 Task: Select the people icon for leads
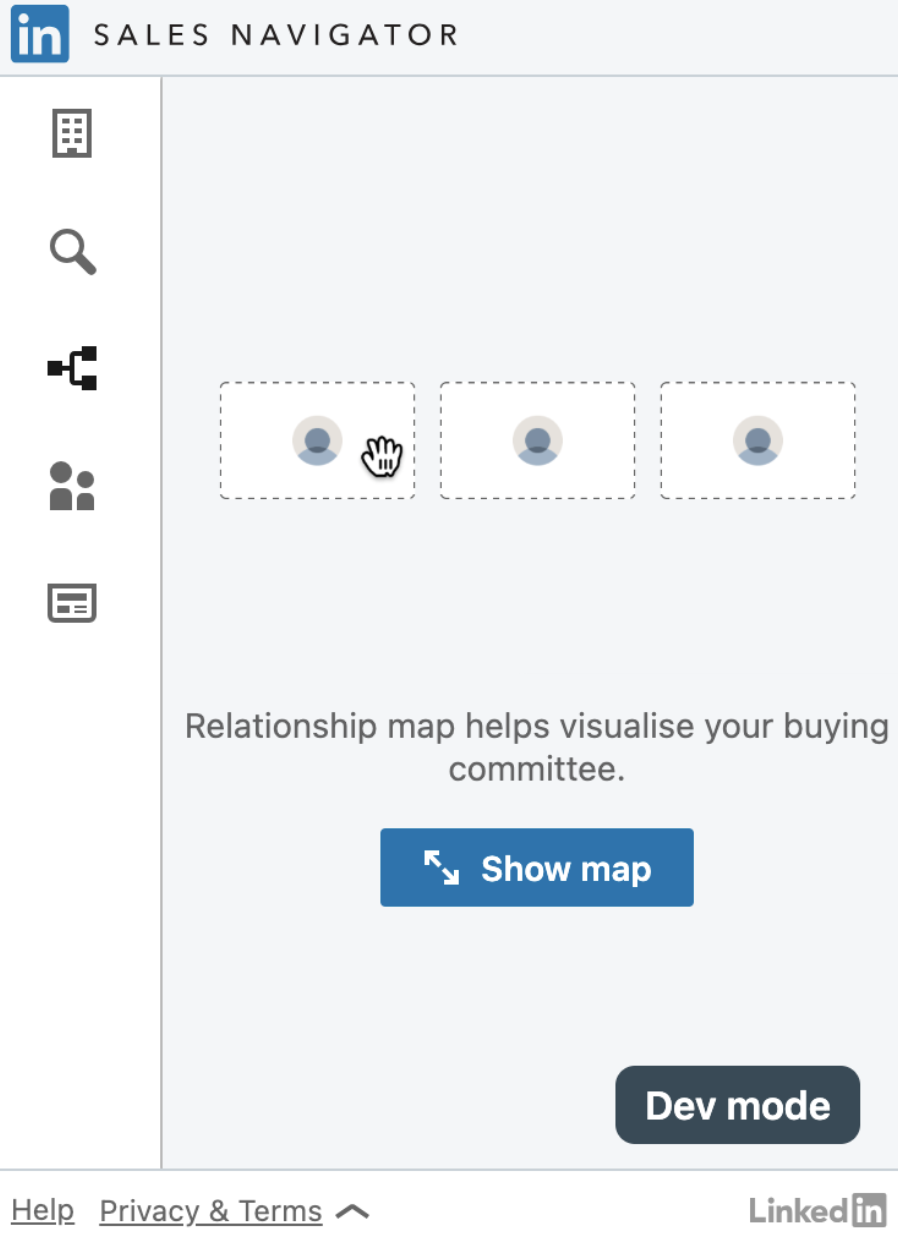pos(71,486)
